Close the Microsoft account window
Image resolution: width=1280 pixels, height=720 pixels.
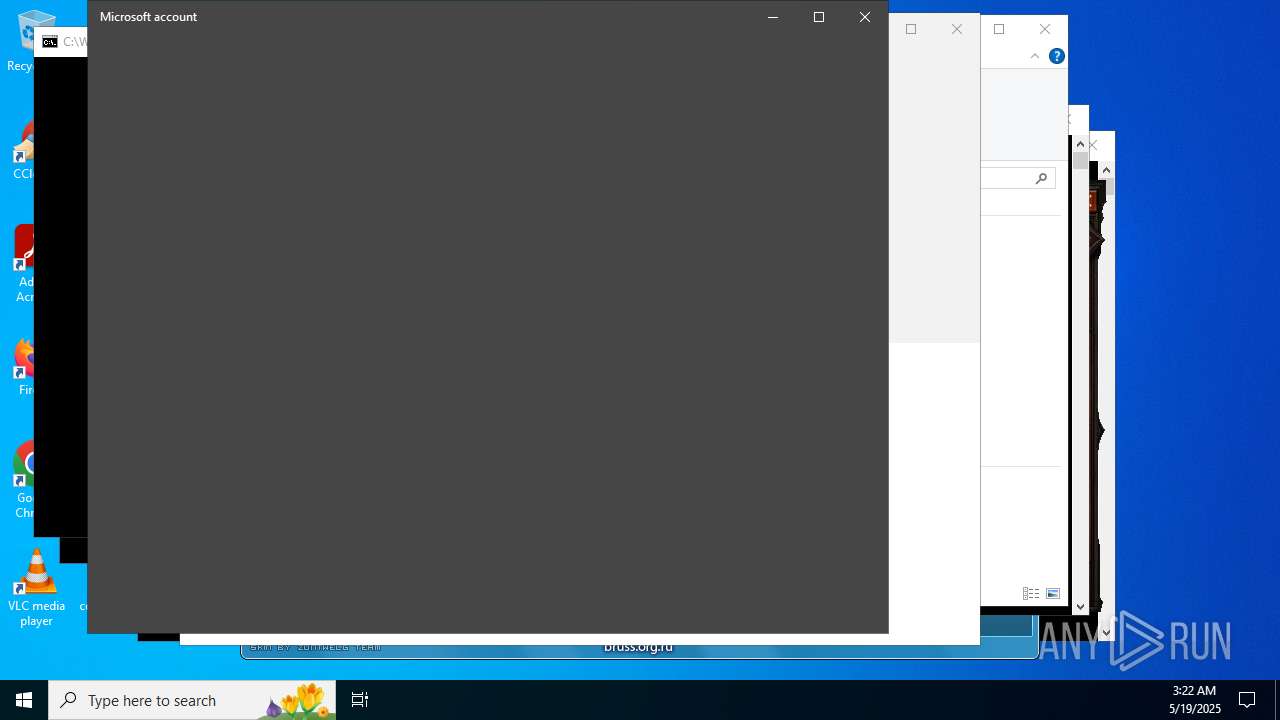[865, 17]
